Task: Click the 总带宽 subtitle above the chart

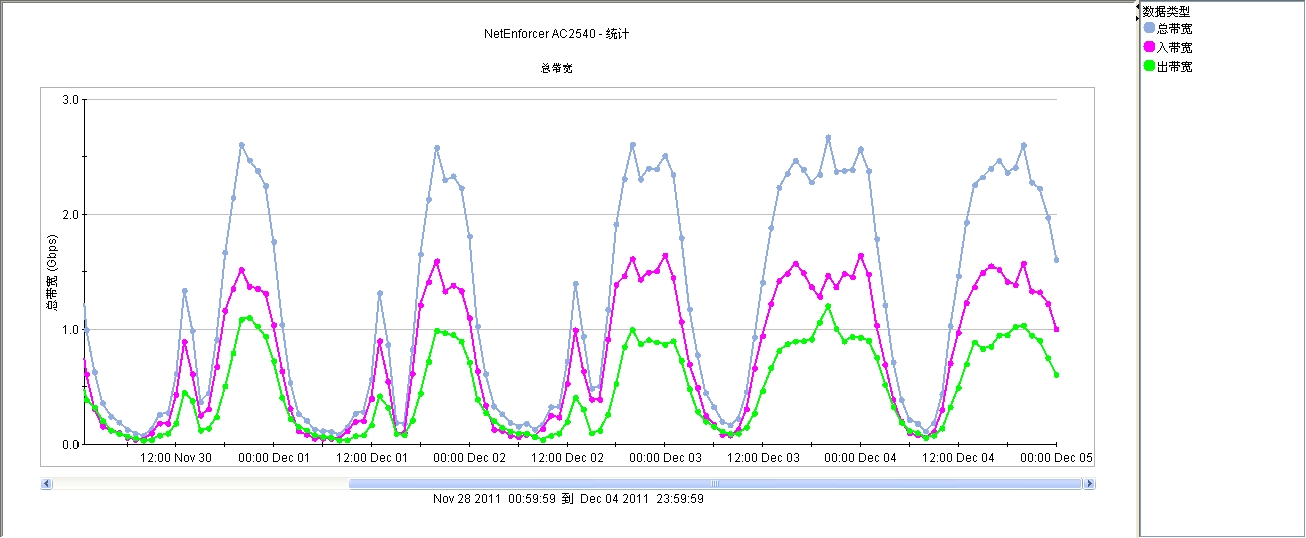Action: 556,69
